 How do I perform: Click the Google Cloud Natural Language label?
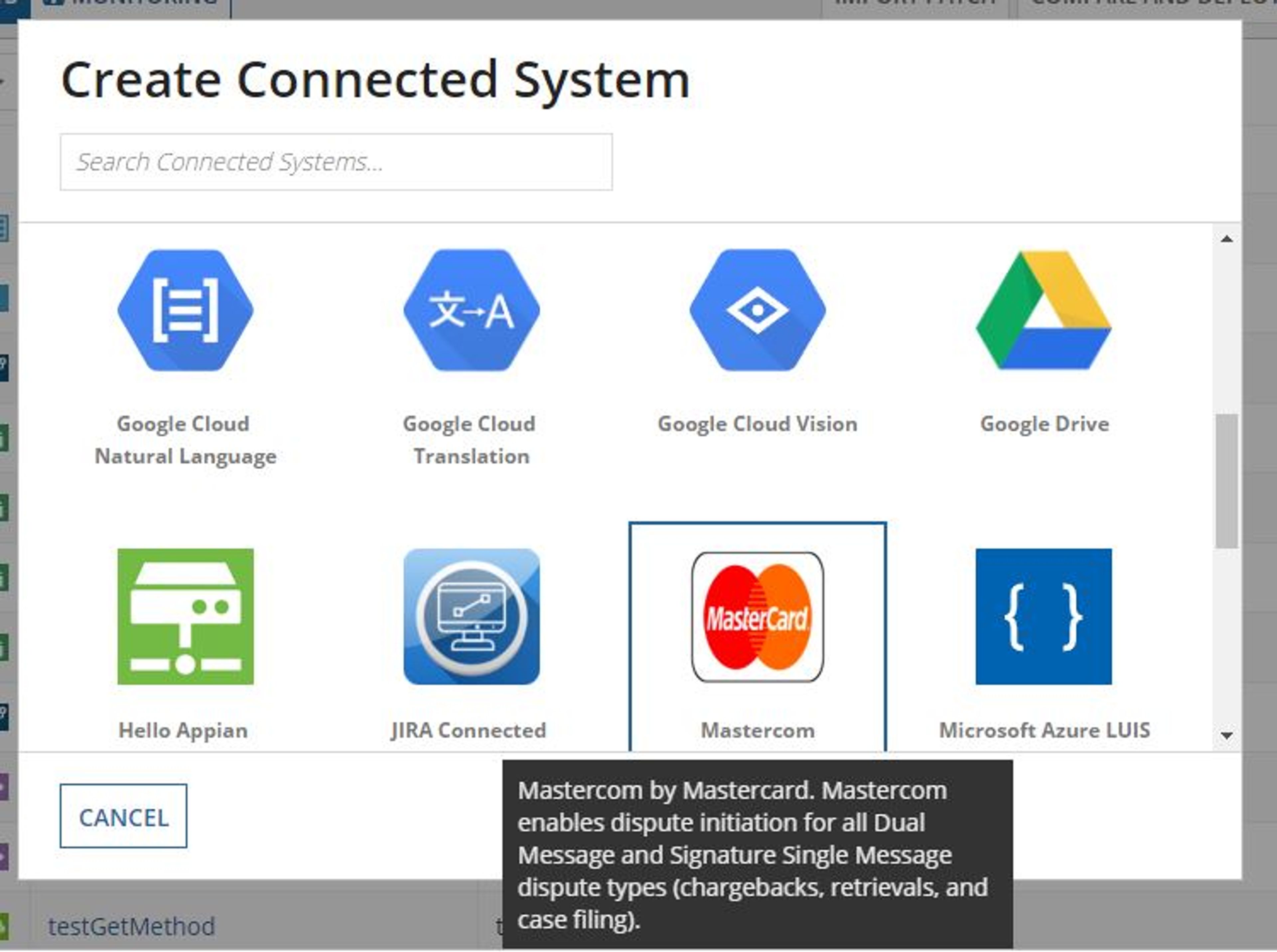[x=185, y=440]
